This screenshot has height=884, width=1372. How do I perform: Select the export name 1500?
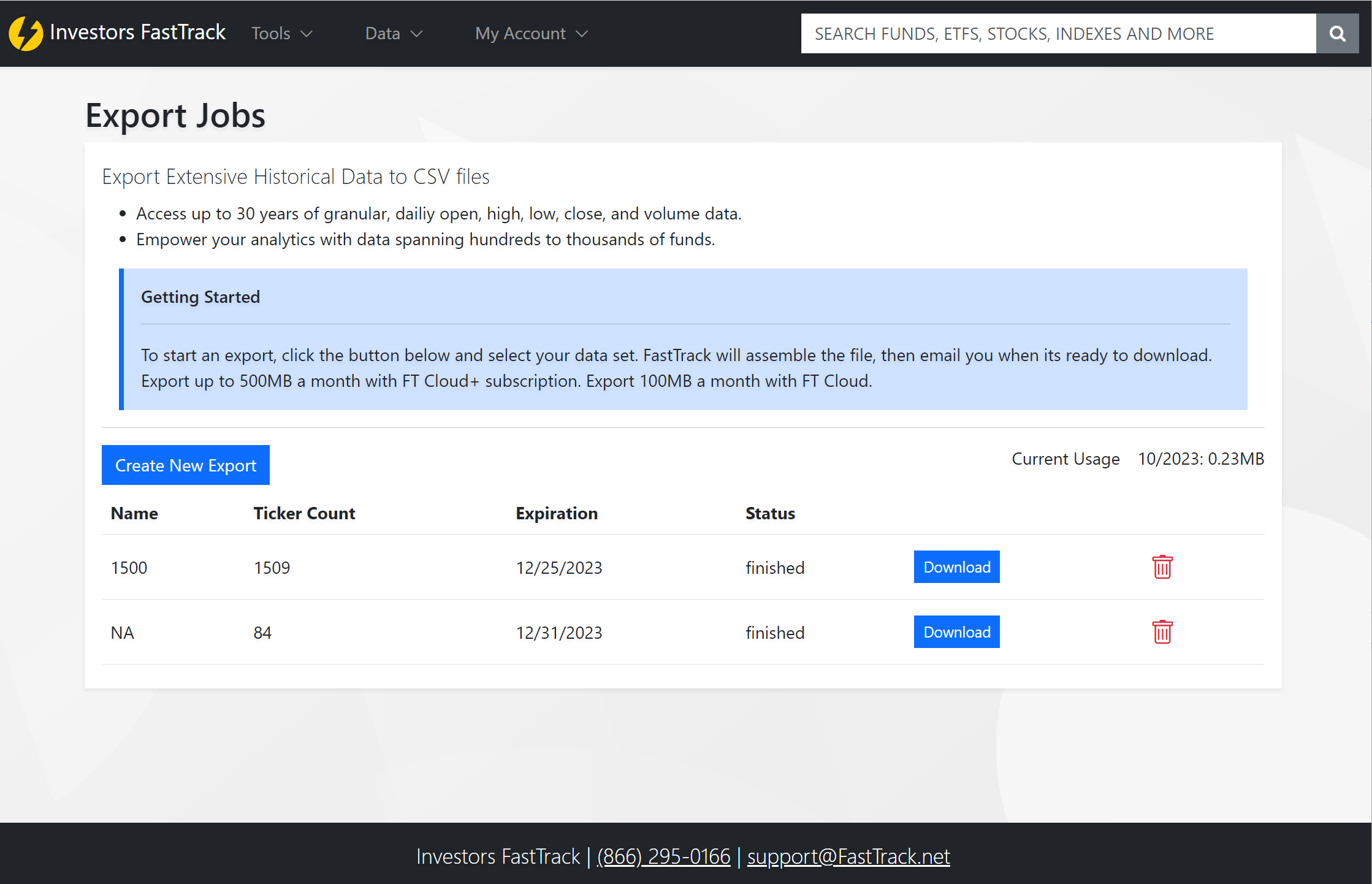(x=129, y=568)
